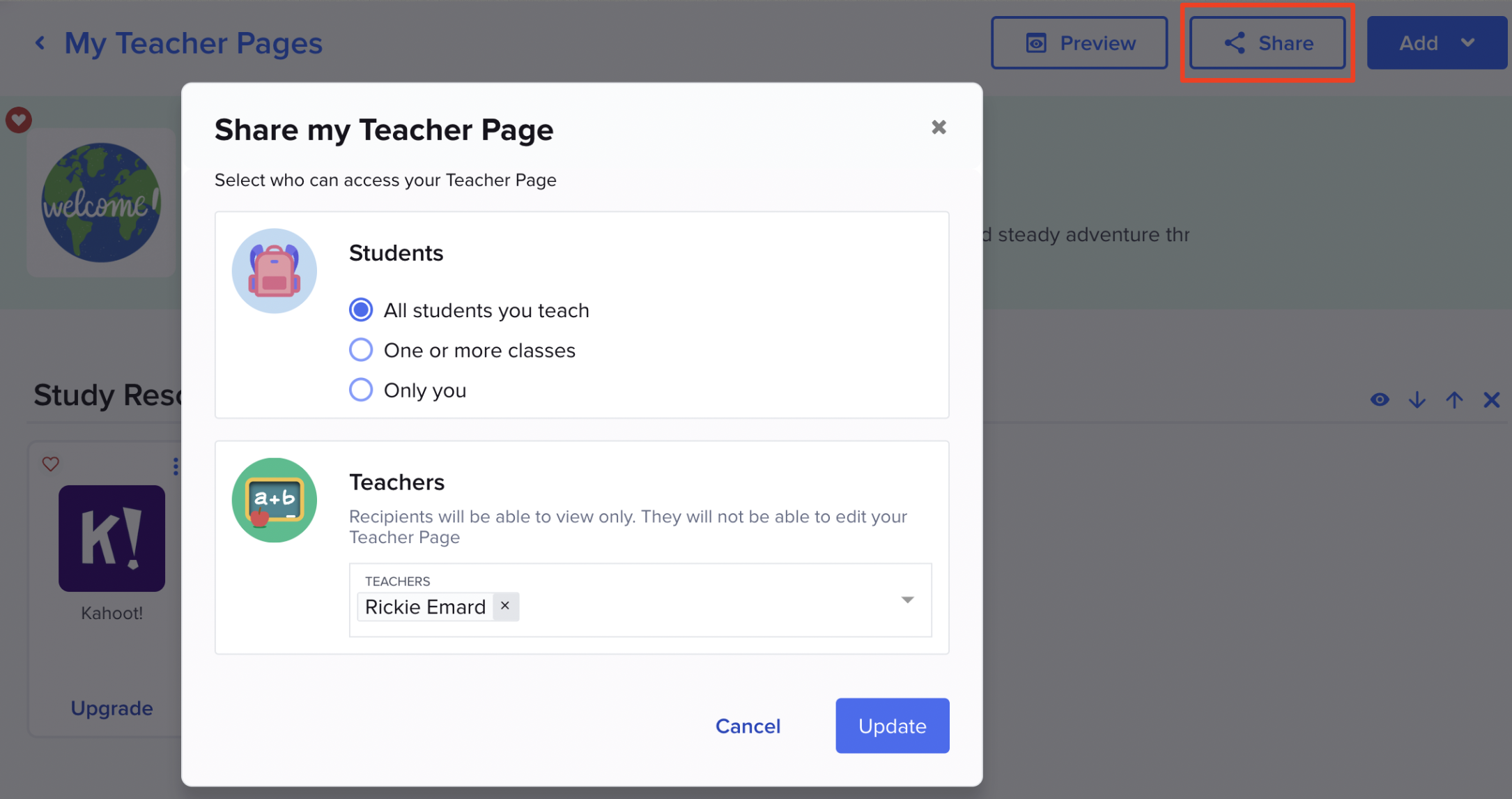This screenshot has width=1512, height=799.
Task: Select One or more classes option
Action: pyautogui.click(x=361, y=350)
